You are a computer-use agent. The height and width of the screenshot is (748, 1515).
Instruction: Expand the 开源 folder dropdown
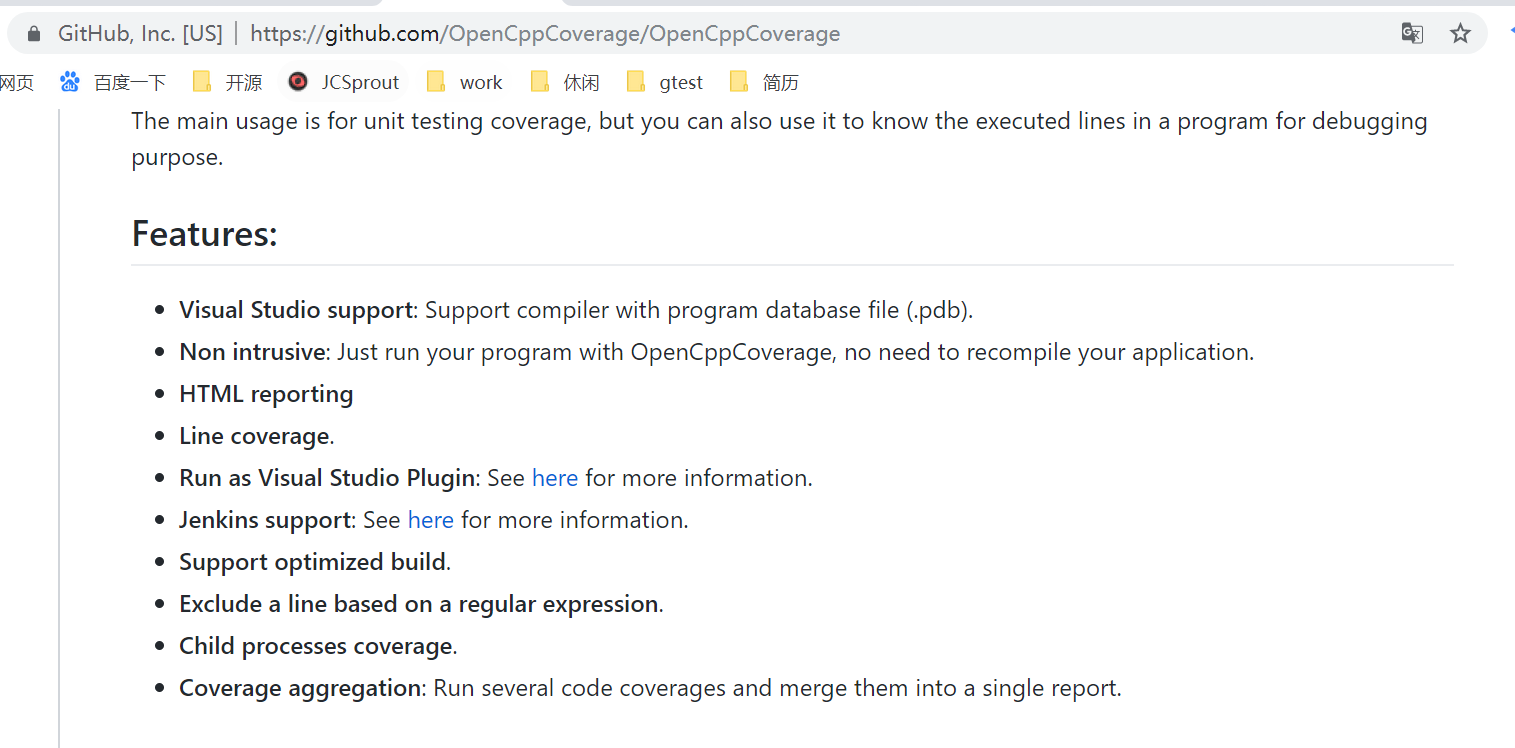coord(226,81)
